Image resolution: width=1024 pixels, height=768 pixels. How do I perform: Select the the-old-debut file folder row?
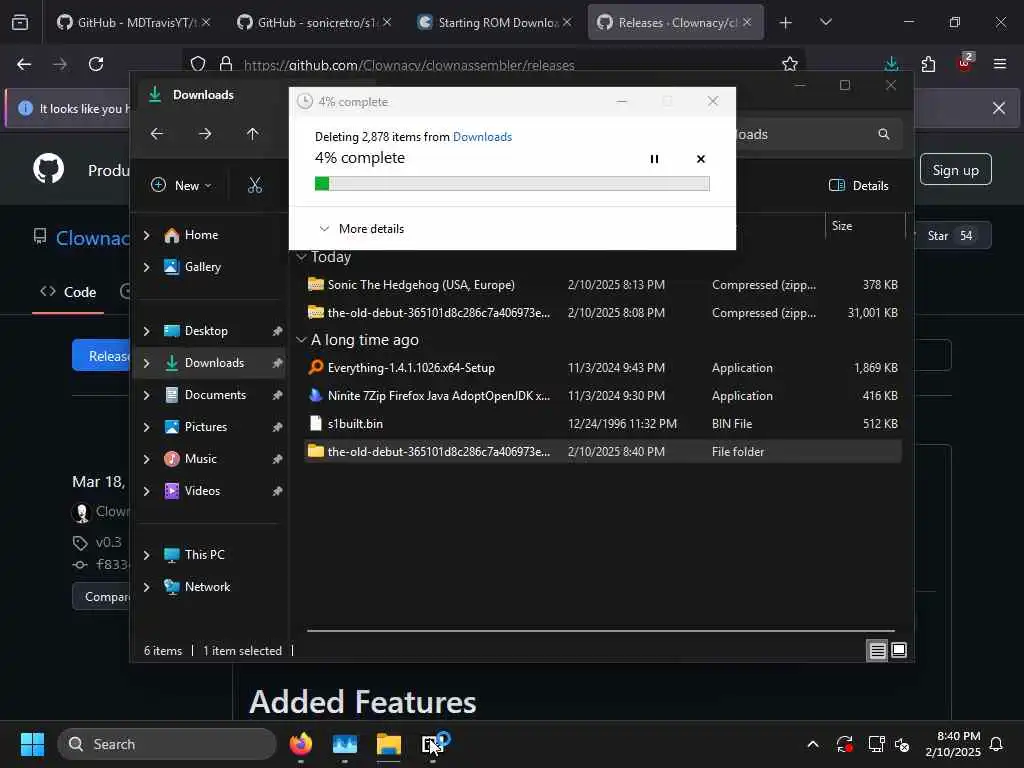[602, 451]
